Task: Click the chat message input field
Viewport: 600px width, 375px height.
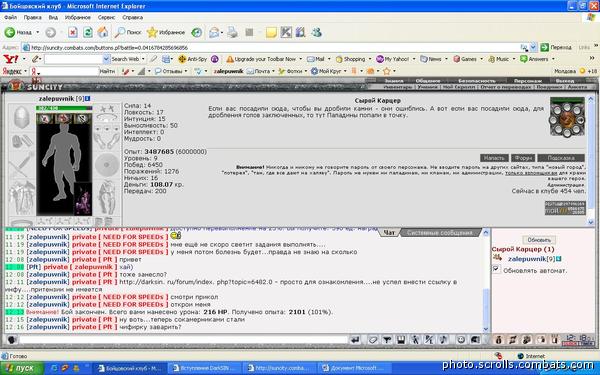Action: coord(183,339)
